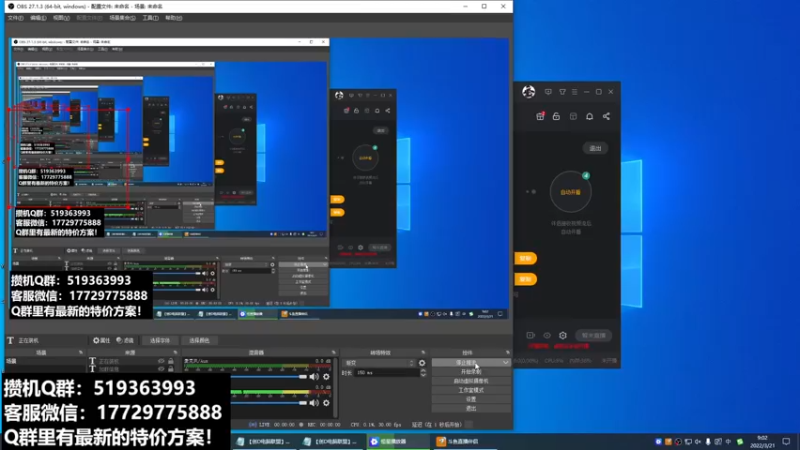
Task: Click the transition duration field
Action: [x=387, y=373]
